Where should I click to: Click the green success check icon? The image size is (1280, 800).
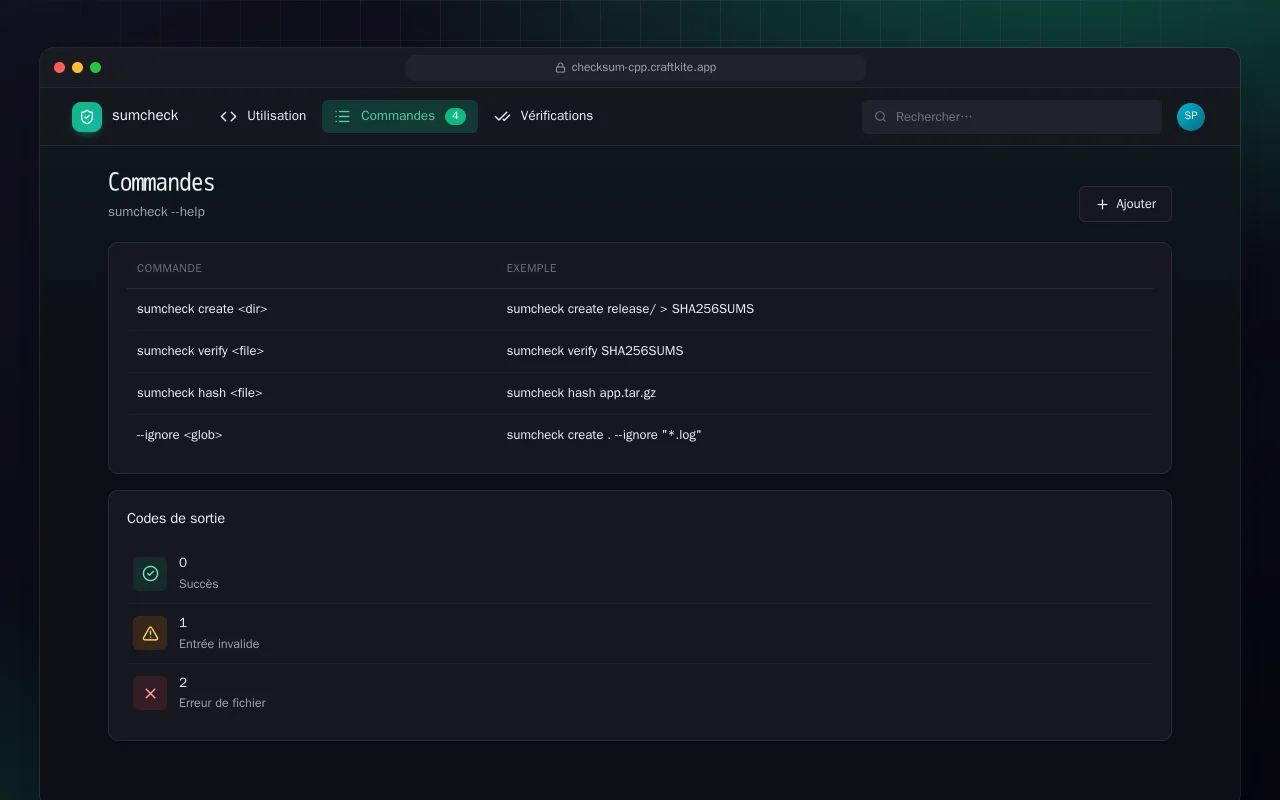tap(150, 574)
